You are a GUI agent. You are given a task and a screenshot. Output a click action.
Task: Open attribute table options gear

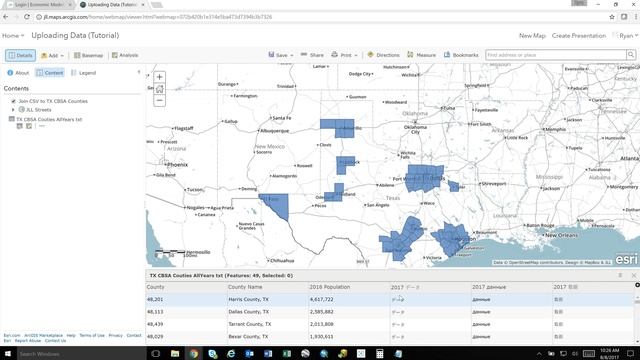(x=637, y=285)
